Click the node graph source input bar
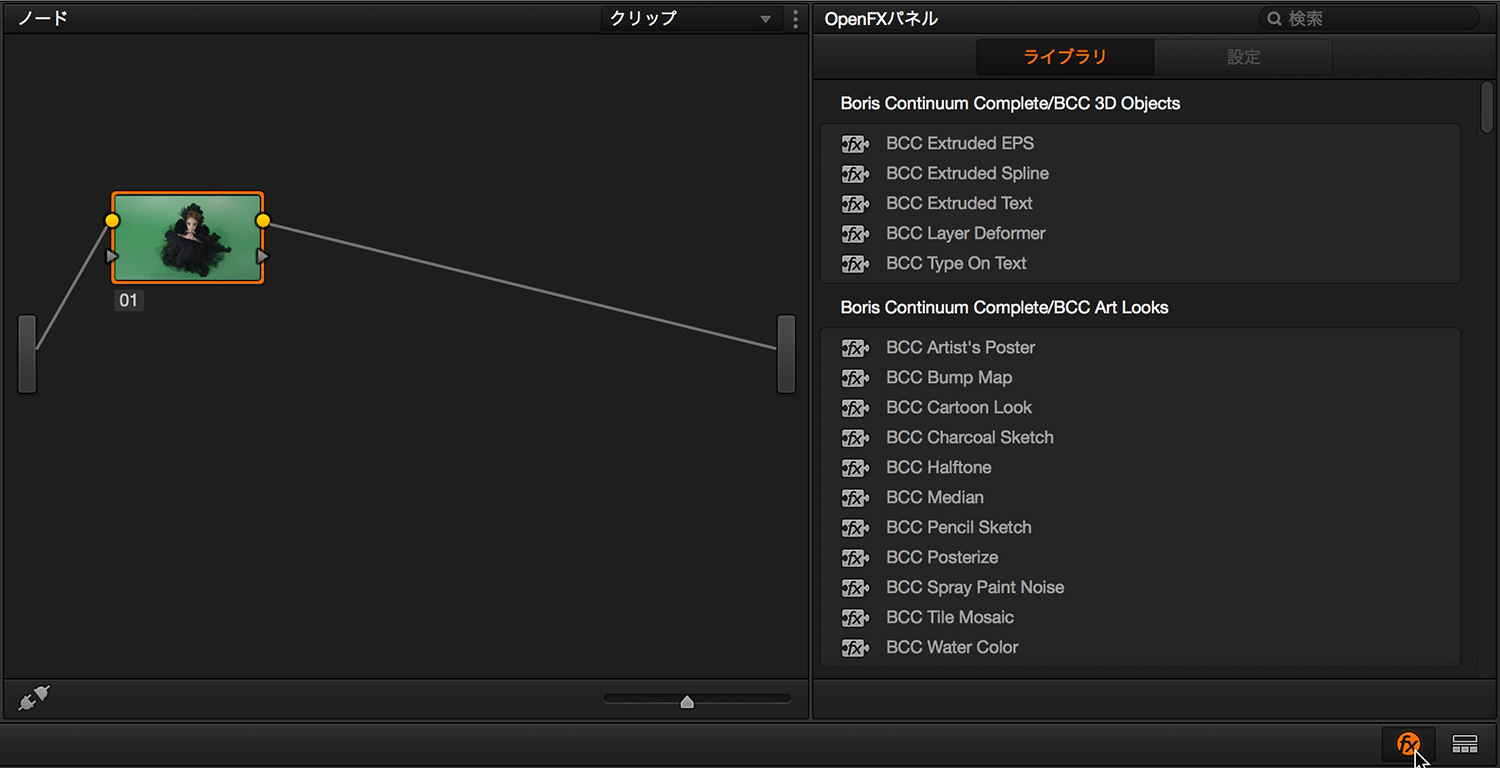1500x768 pixels. pos(27,354)
